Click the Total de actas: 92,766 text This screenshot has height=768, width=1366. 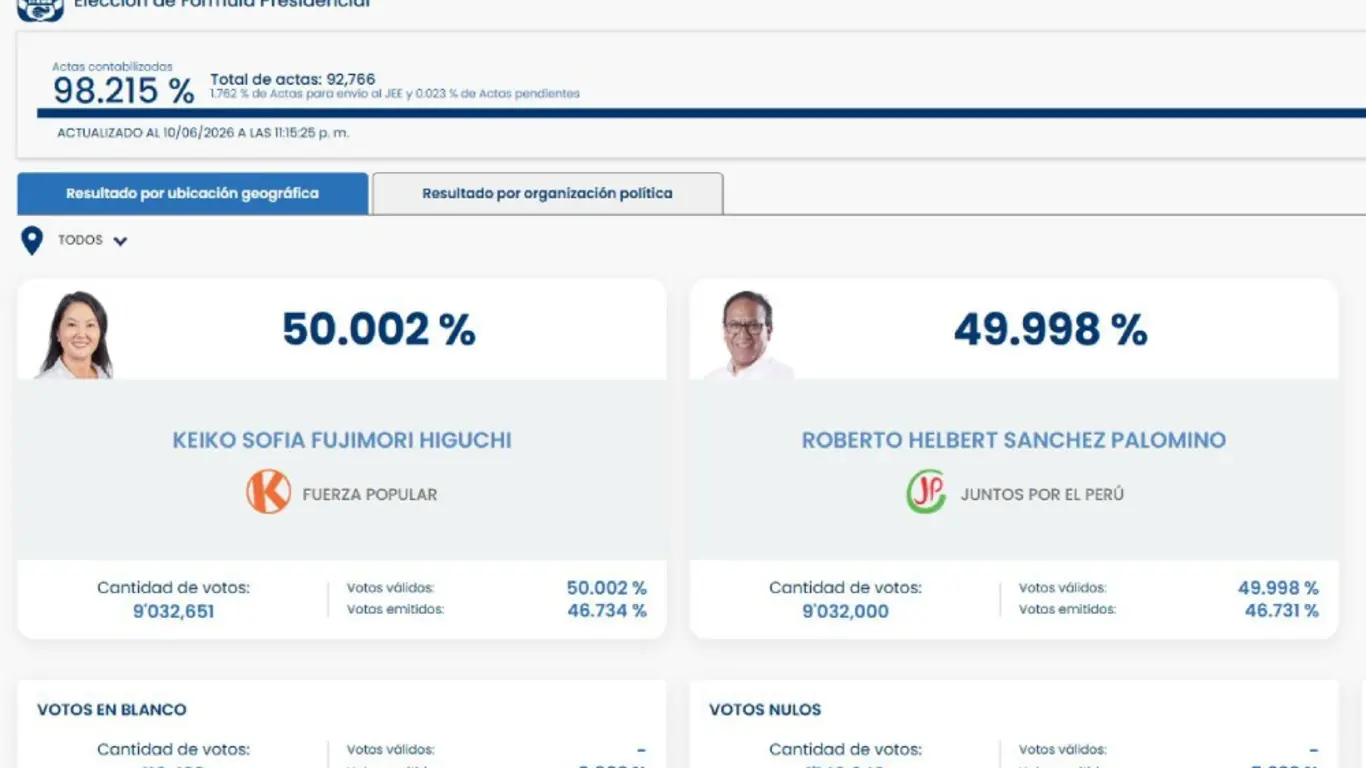293,79
